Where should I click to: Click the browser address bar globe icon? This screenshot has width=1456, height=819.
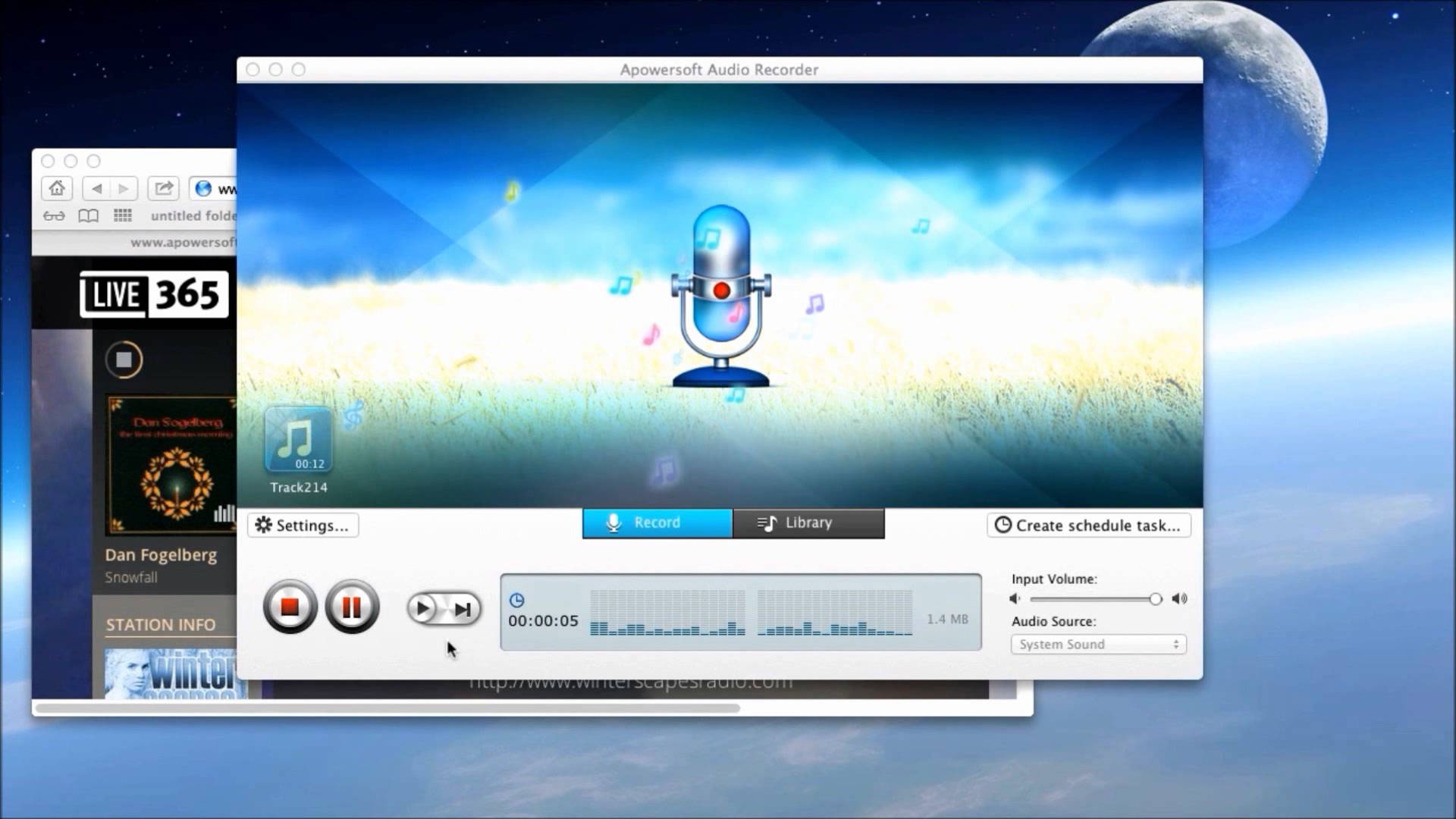pos(203,189)
